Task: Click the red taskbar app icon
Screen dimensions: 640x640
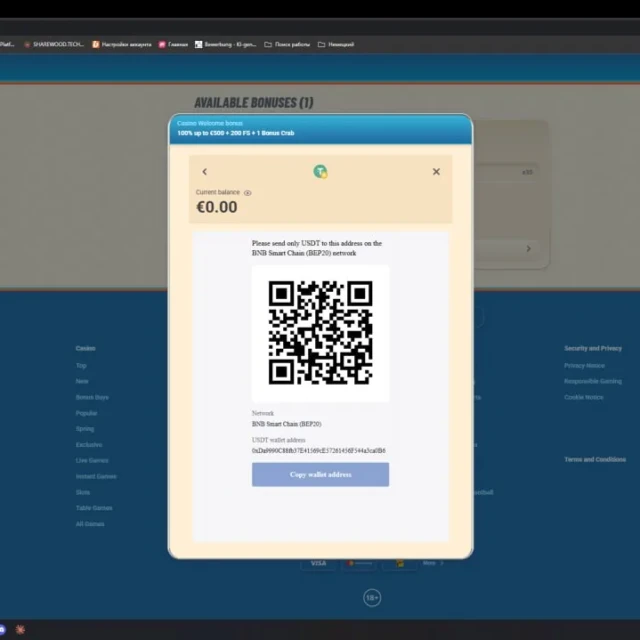Action: coord(20,629)
